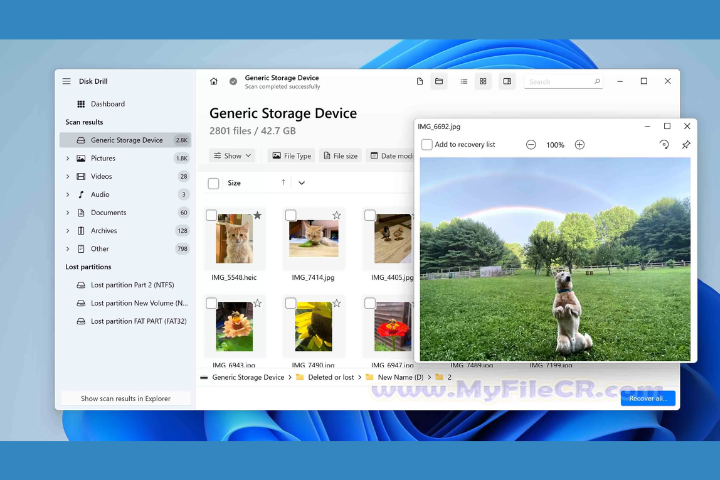Screen dimensions: 720x480
Task: Open the IMG_5548.heic kitten thumbnail
Action: 235,238
